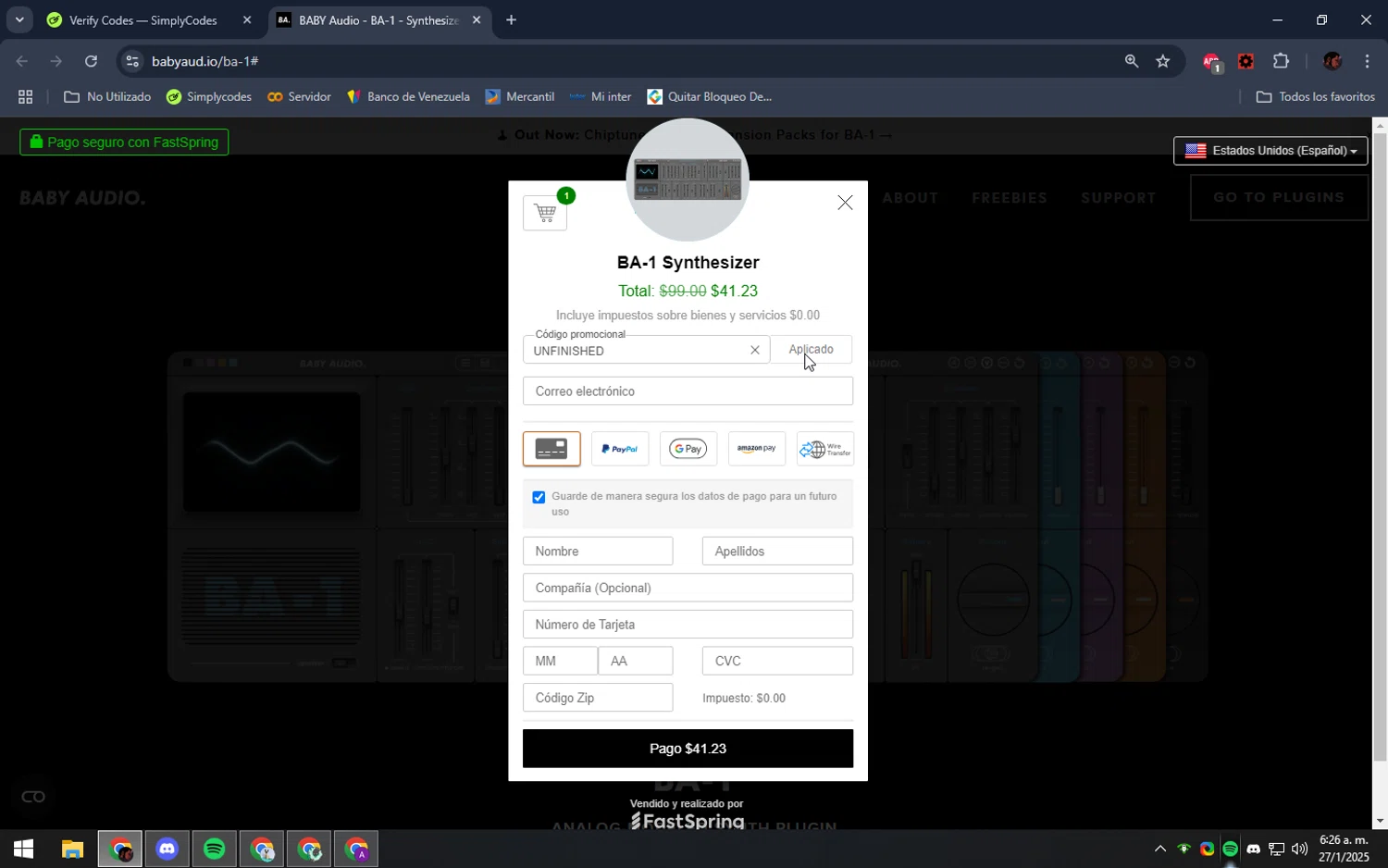
Task: Open the red gear extension icon
Action: coord(1246,61)
